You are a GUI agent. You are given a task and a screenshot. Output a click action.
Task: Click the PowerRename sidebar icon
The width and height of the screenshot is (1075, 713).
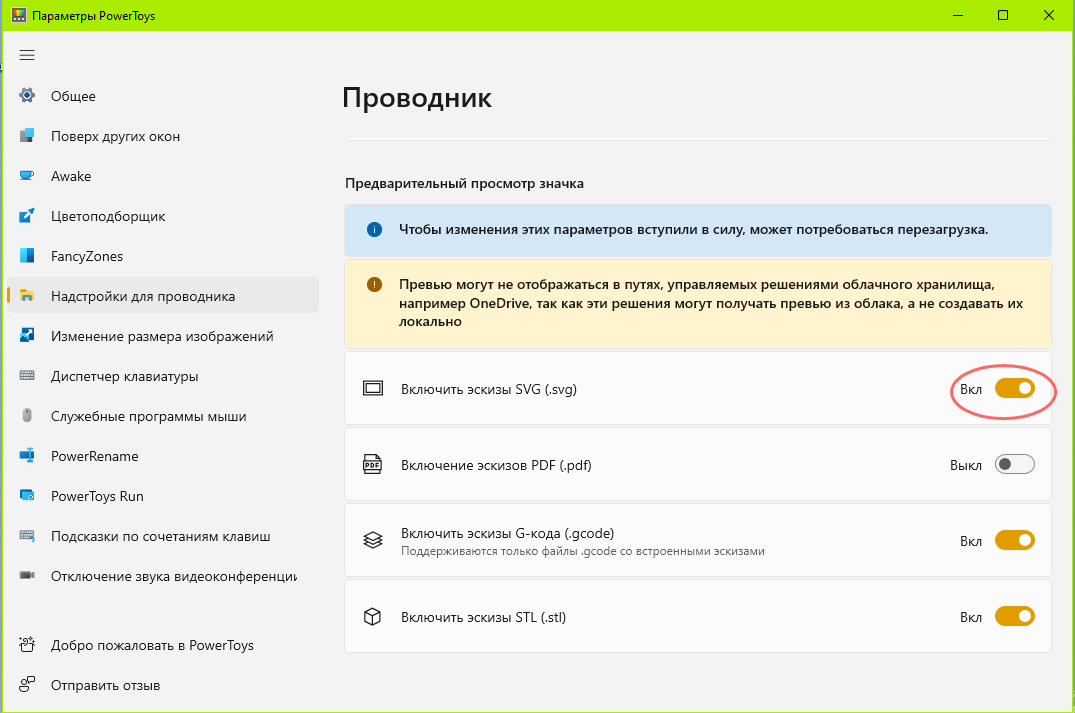pos(27,455)
